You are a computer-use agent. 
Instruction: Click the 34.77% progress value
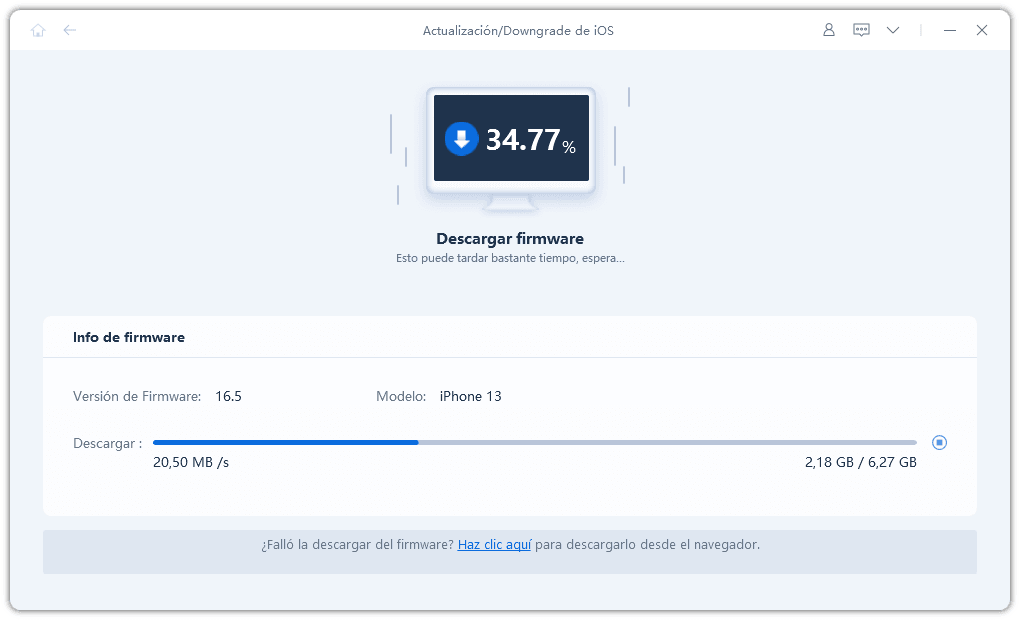click(531, 140)
